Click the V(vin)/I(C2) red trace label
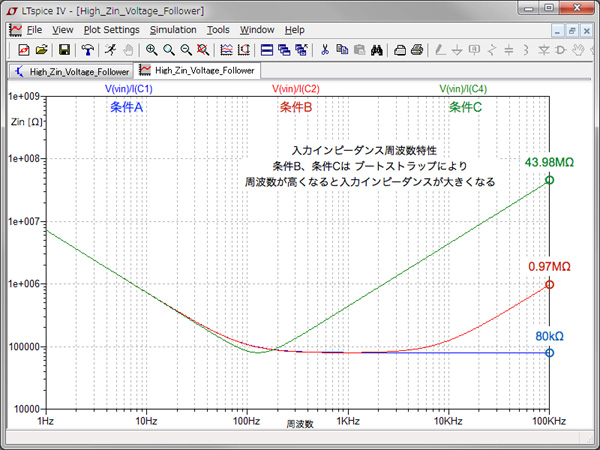Screen dimensions: 600x450 296,89
